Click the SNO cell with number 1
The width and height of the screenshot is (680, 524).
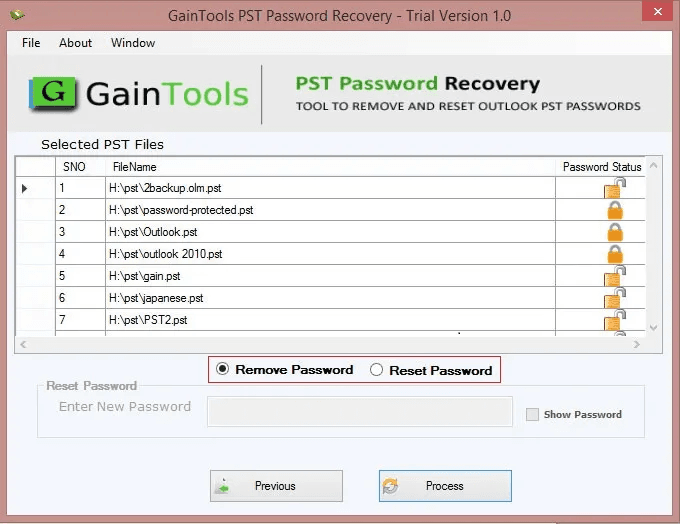pyautogui.click(x=80, y=188)
